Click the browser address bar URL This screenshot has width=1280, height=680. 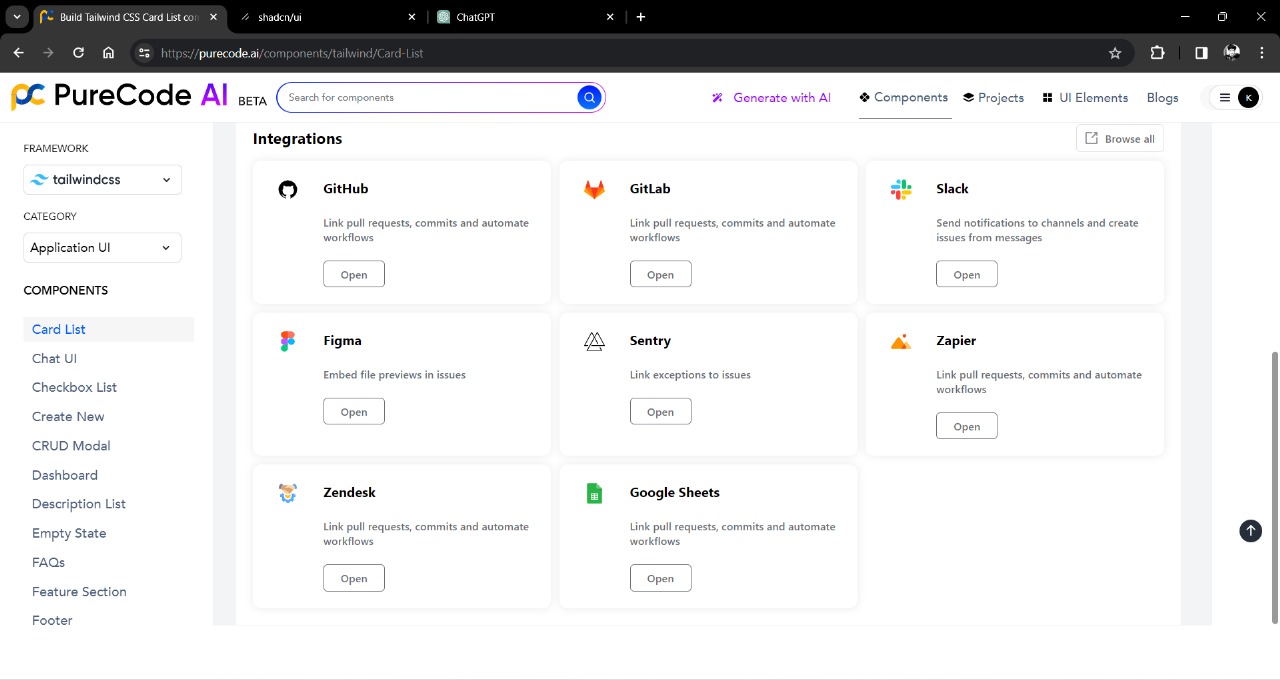pyautogui.click(x=292, y=53)
